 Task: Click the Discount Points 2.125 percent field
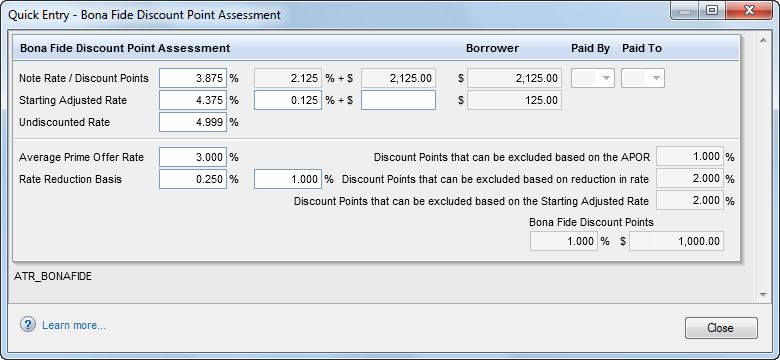pyautogui.click(x=288, y=78)
